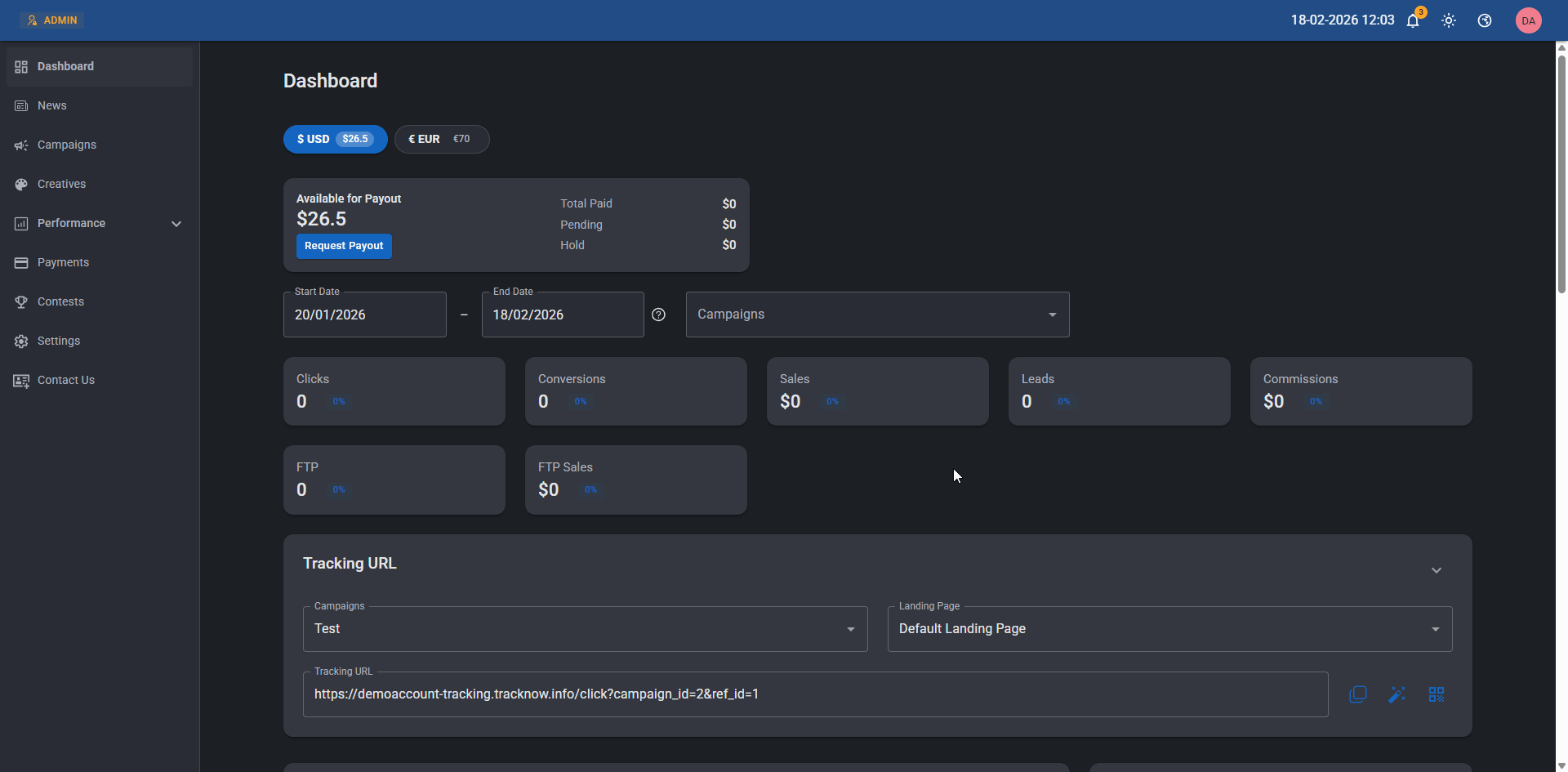
Task: Switch to the EUR currency chip
Action: click(441, 139)
